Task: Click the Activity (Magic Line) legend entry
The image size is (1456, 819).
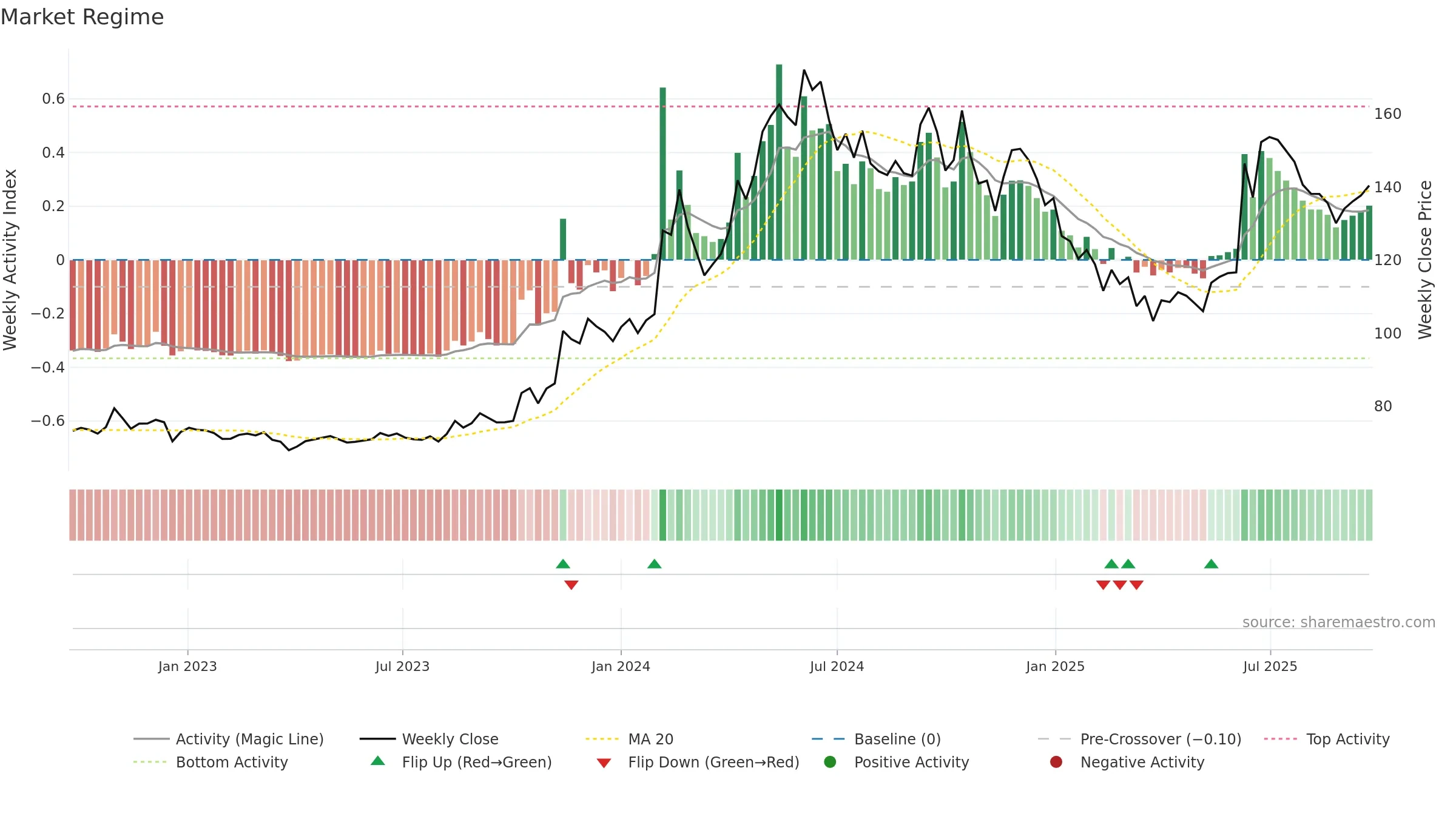Action: 229,739
